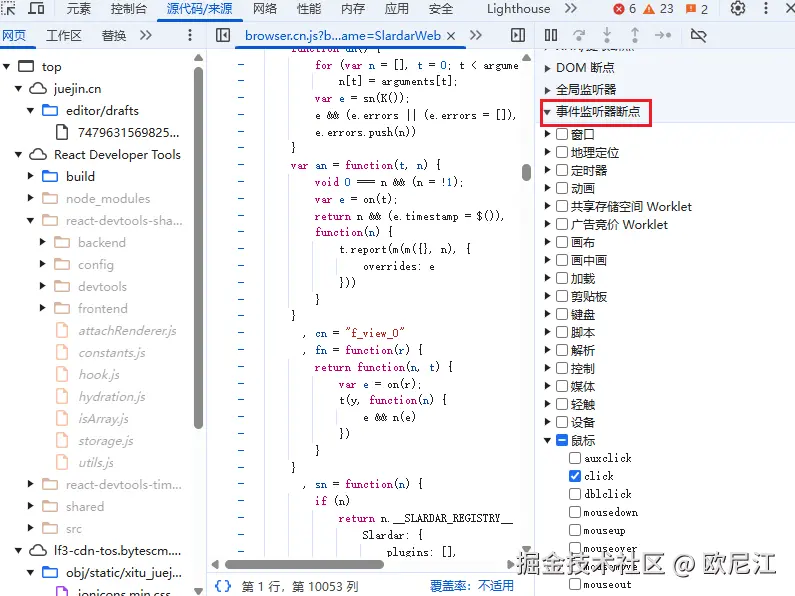The width and height of the screenshot is (795, 596).
Task: Enable the 定时器 event breakpoints checkbox
Action: click(x=562, y=170)
